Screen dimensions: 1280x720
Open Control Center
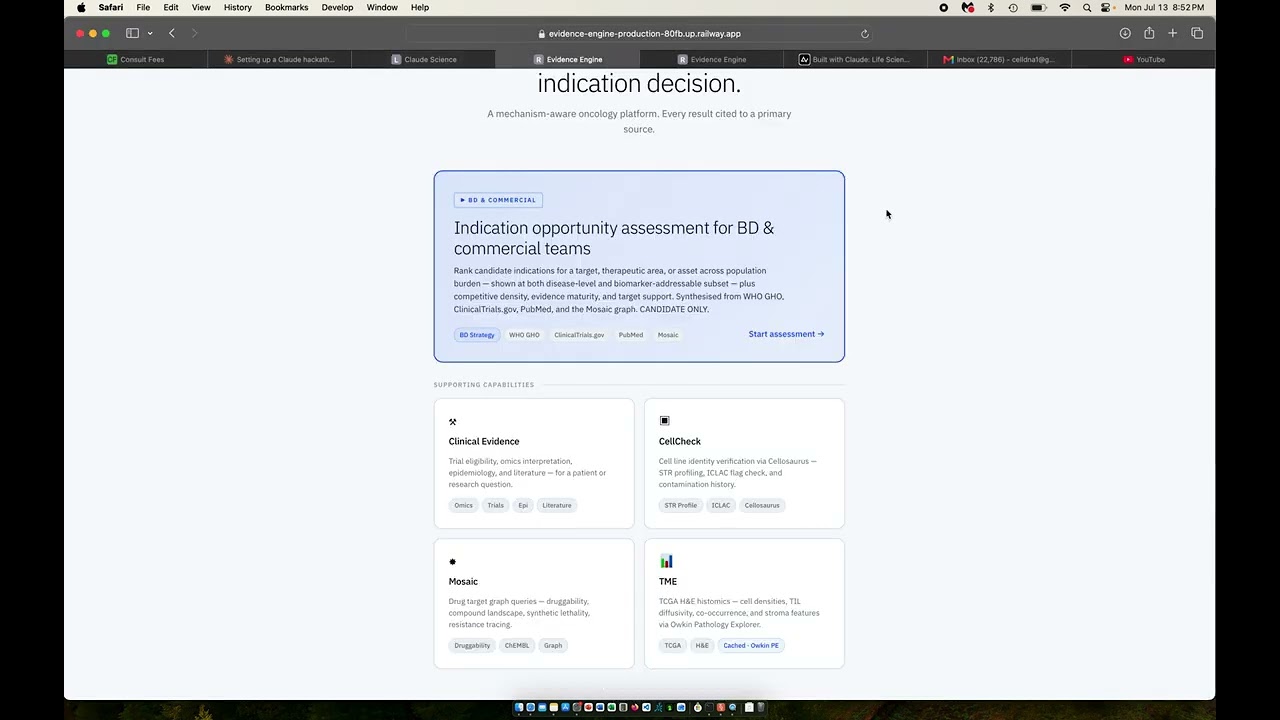1106,8
